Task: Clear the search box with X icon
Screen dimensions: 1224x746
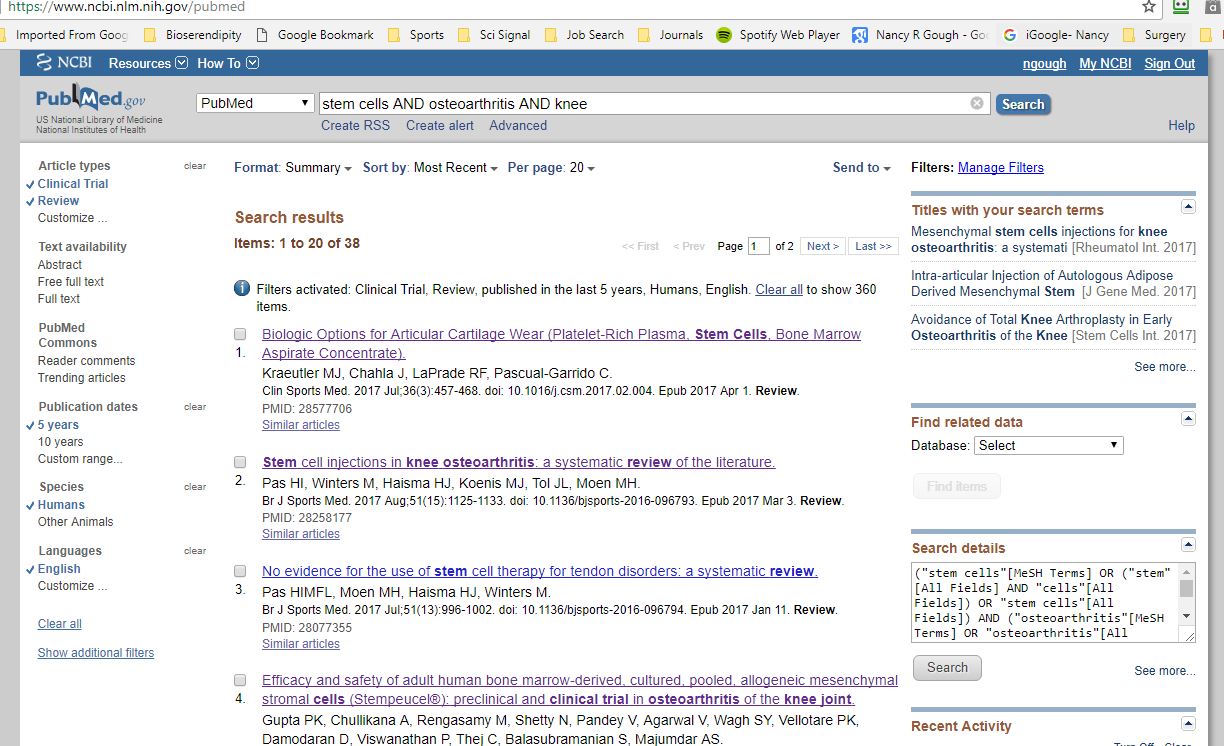Action: coord(977,104)
